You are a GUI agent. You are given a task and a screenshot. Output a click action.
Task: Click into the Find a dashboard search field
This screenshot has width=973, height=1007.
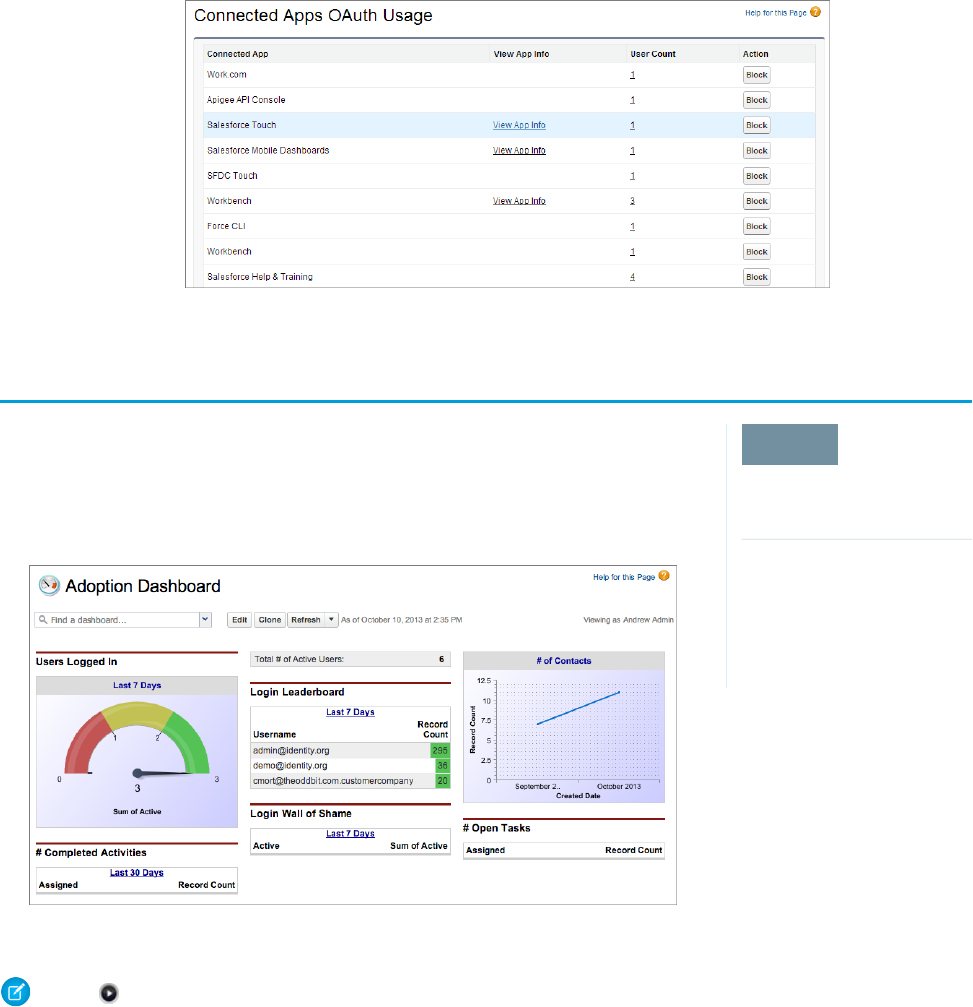tap(123, 620)
